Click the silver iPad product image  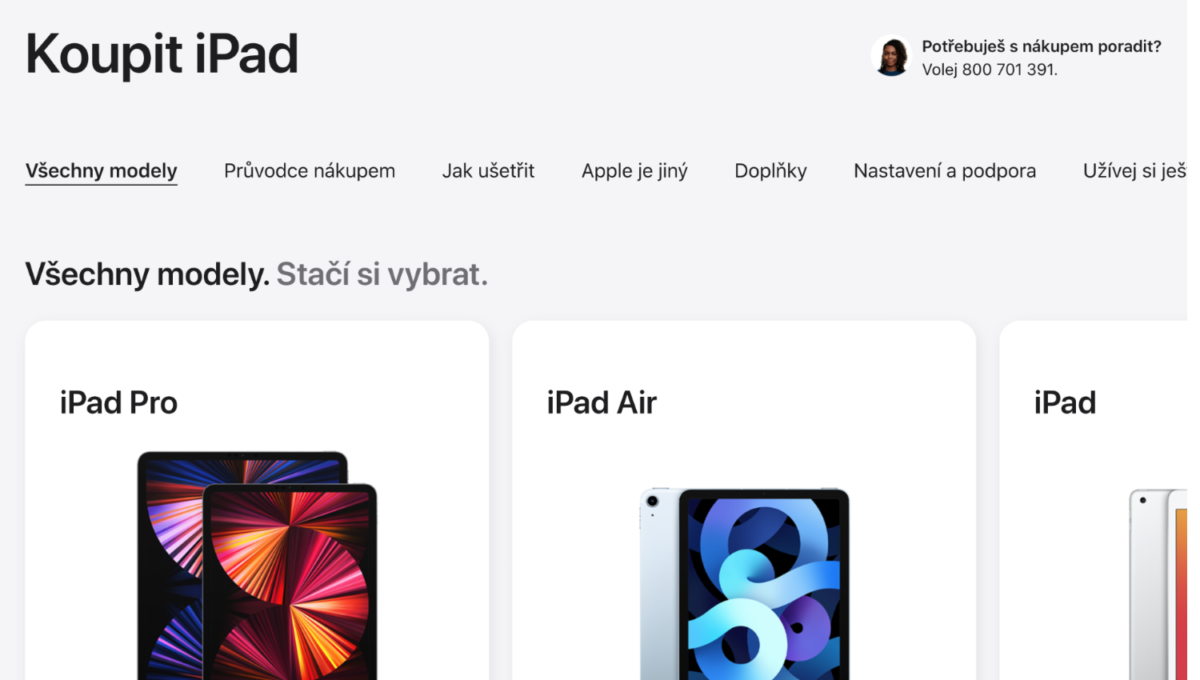1158,585
